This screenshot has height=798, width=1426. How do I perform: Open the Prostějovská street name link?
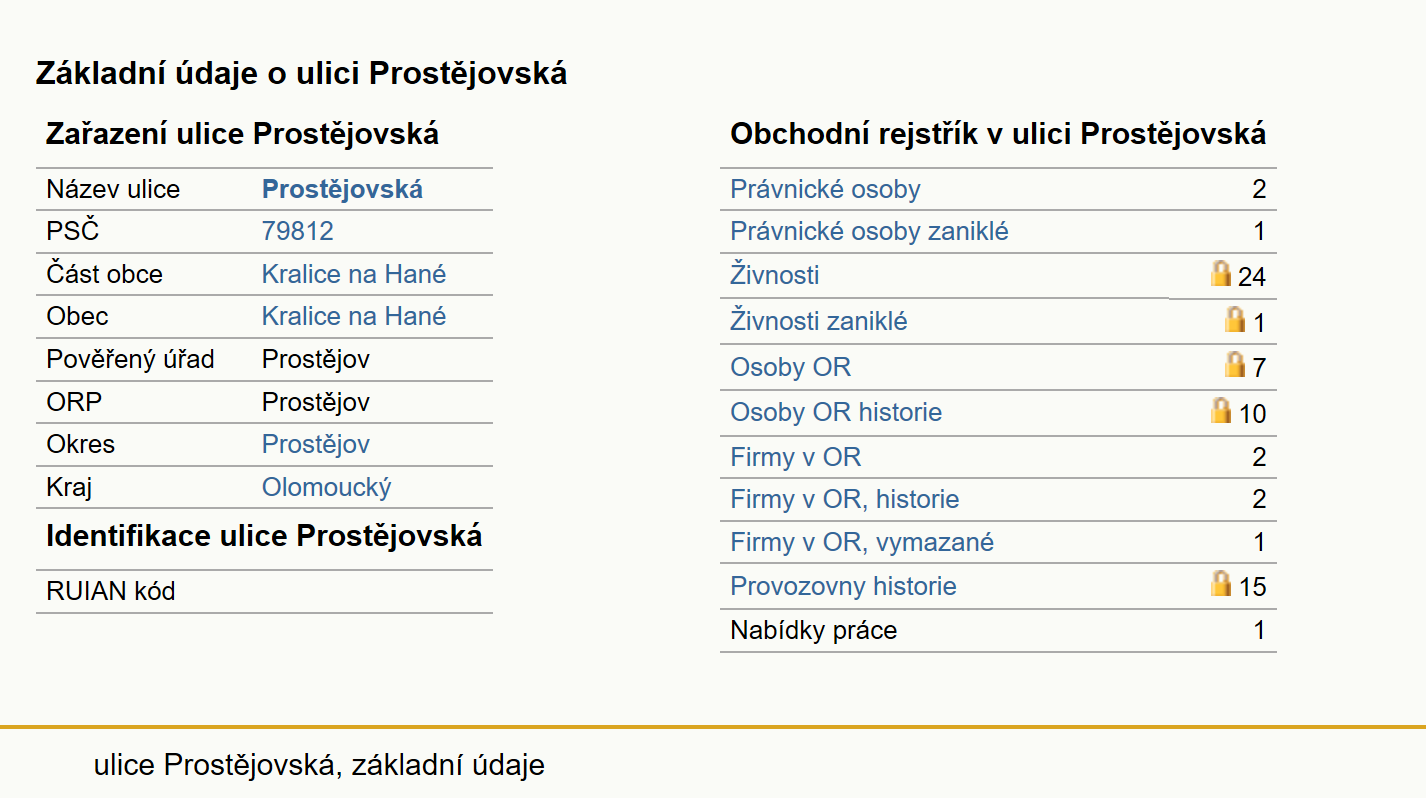click(x=342, y=189)
